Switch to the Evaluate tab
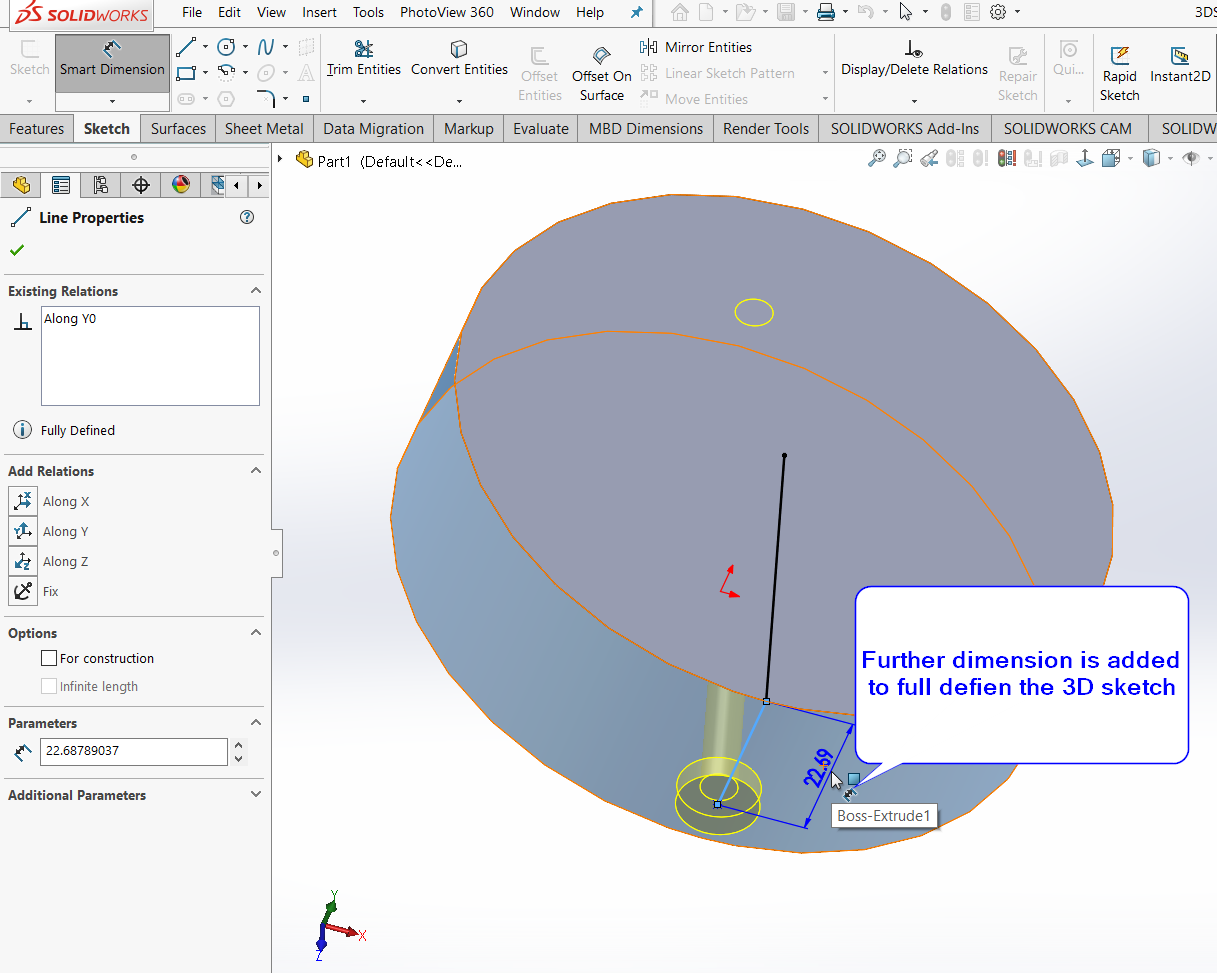Screen dimensions: 1217x973 click(x=540, y=128)
